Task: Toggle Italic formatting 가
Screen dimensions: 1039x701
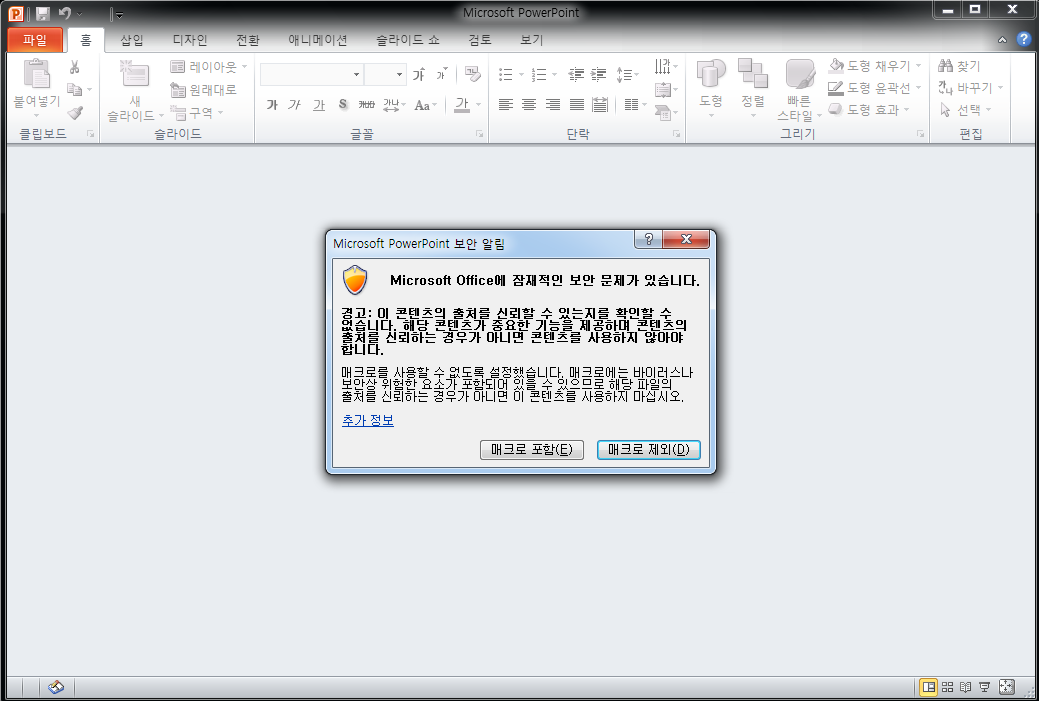Action: [x=295, y=105]
